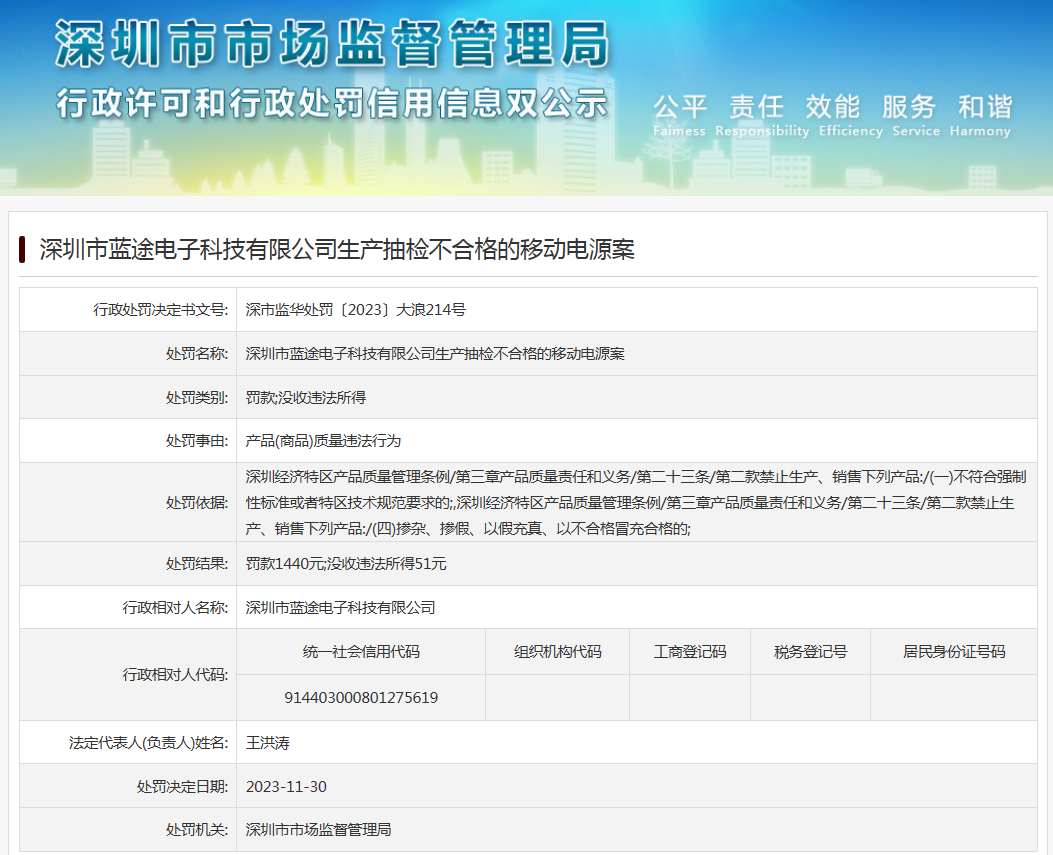Click the 行政许可和行政处罚信用信息双公示 banner subtitle

pos(332,104)
